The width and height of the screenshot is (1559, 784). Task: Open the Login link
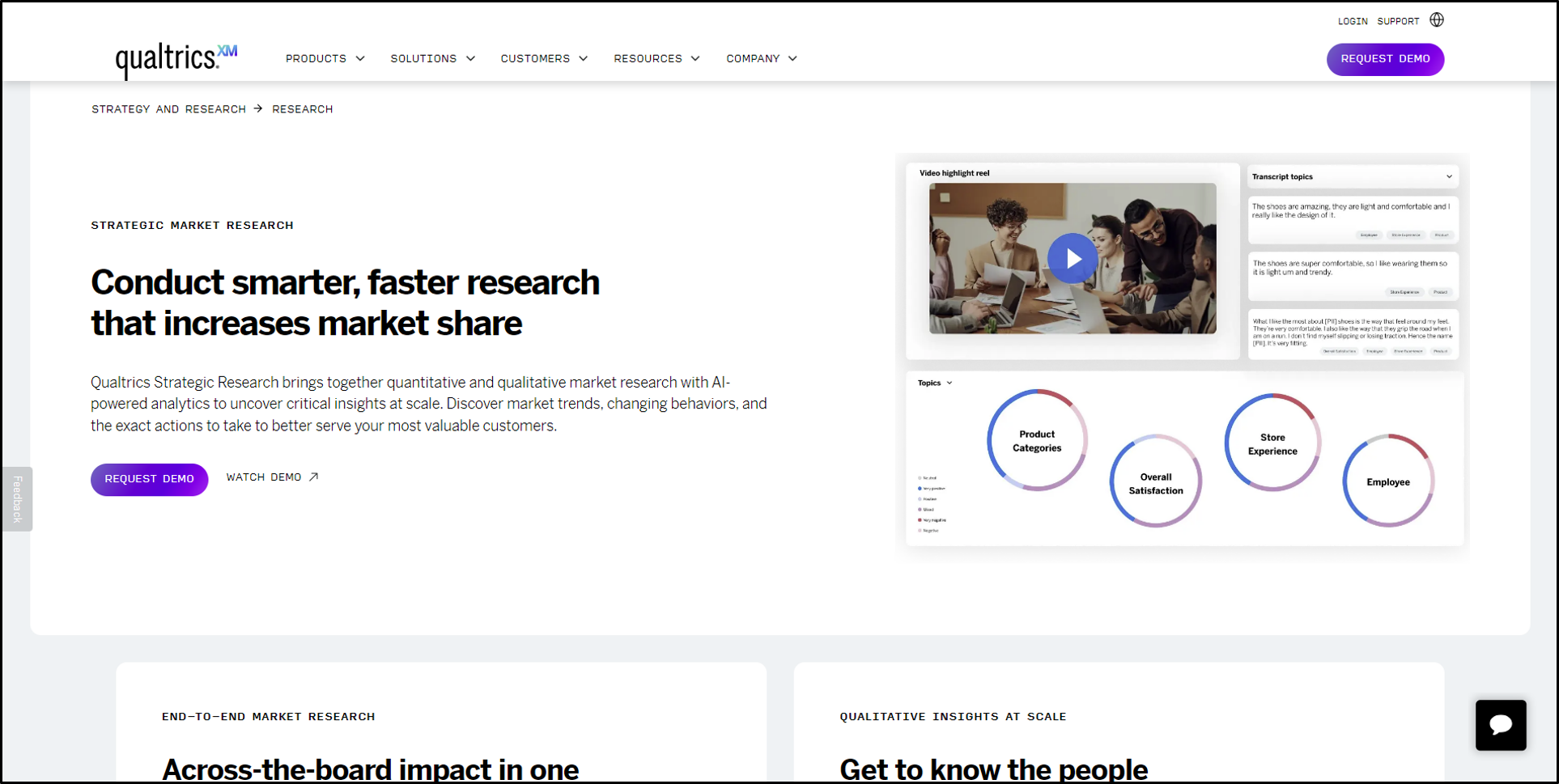1353,21
